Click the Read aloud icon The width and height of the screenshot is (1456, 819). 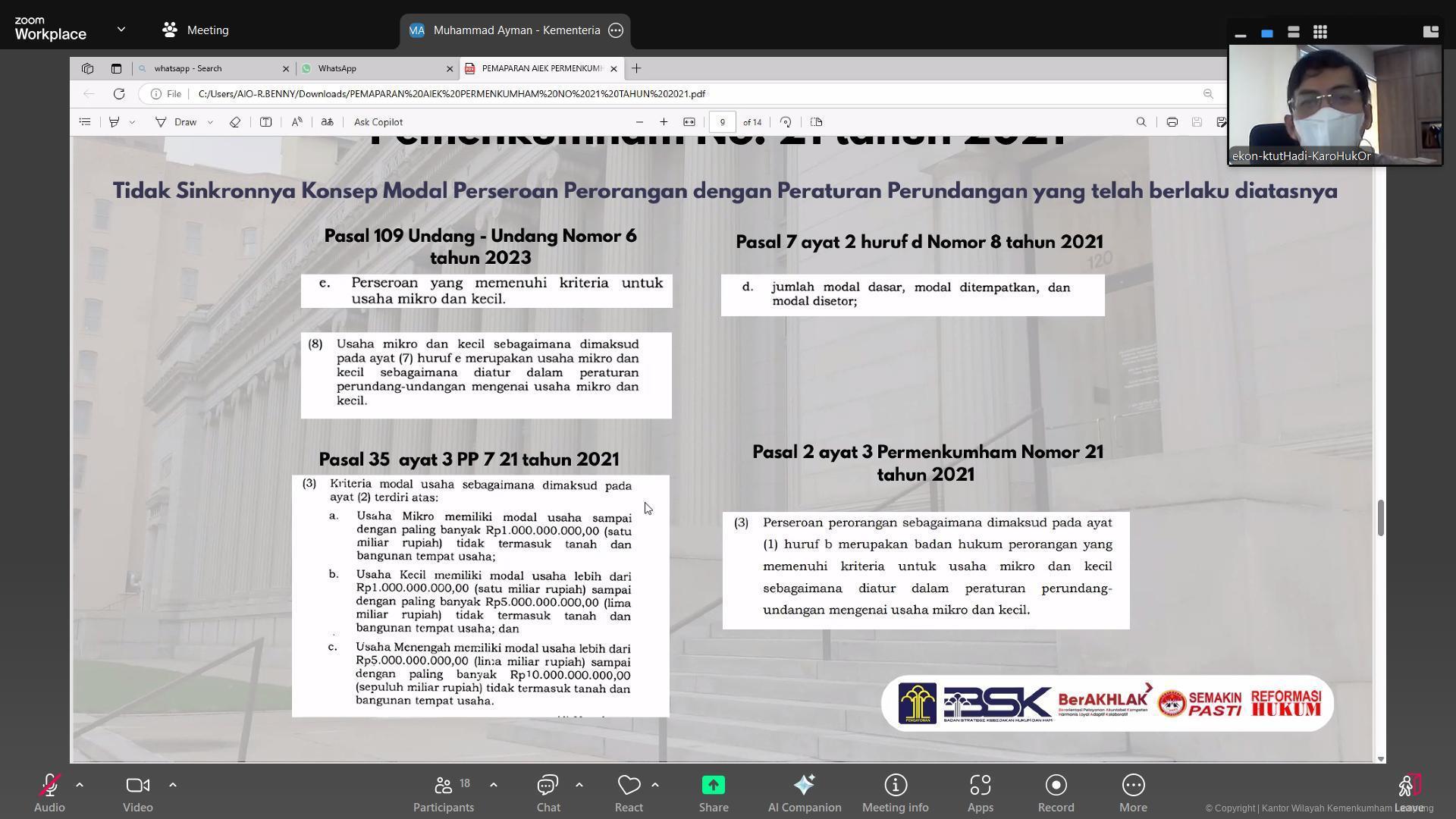pos(297,122)
